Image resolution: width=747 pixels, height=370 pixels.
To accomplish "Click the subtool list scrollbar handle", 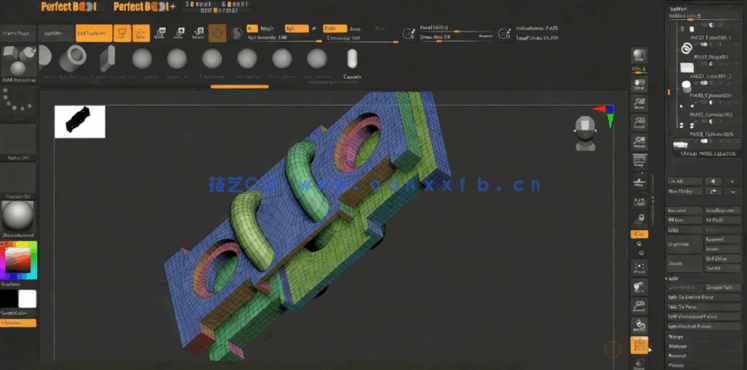I will click(x=669, y=91).
